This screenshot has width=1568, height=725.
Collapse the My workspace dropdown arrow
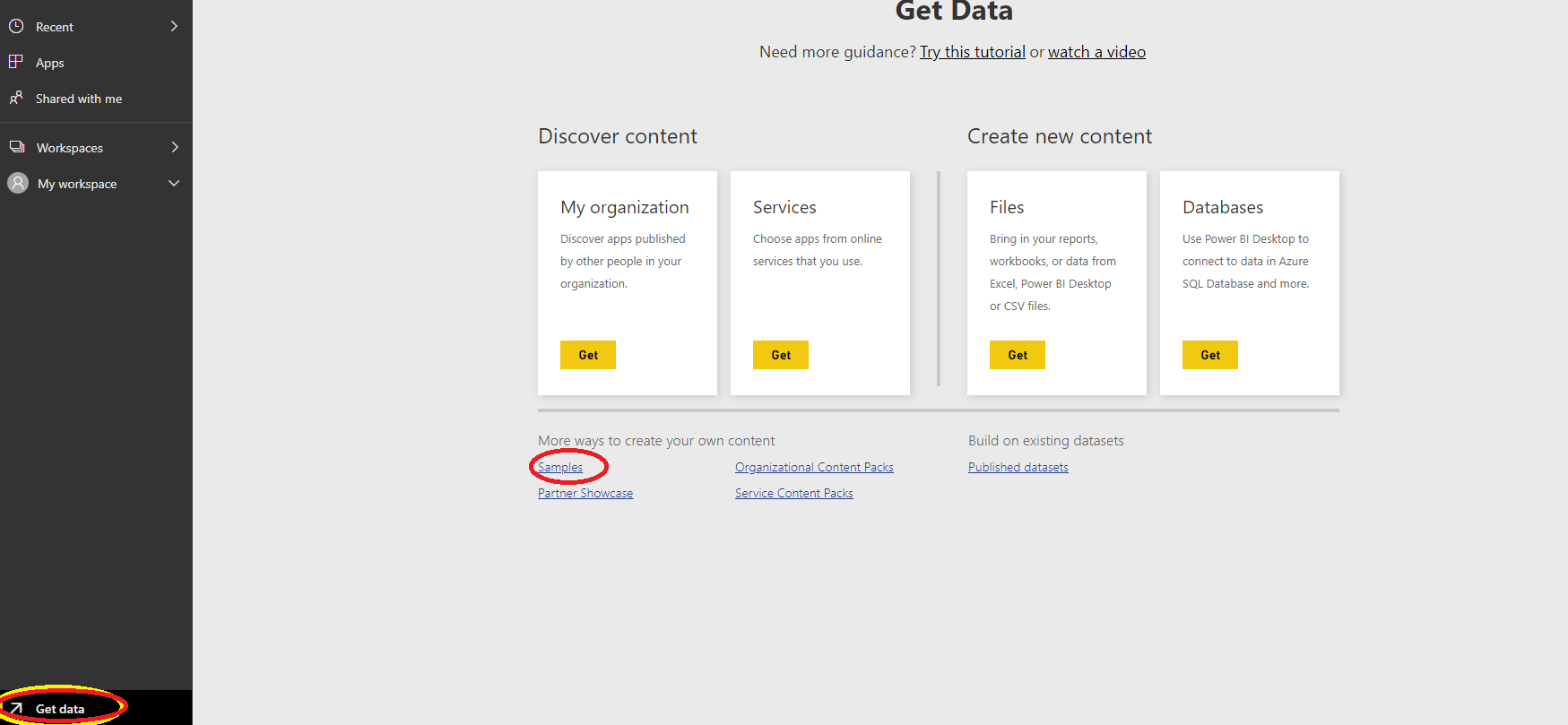[174, 183]
